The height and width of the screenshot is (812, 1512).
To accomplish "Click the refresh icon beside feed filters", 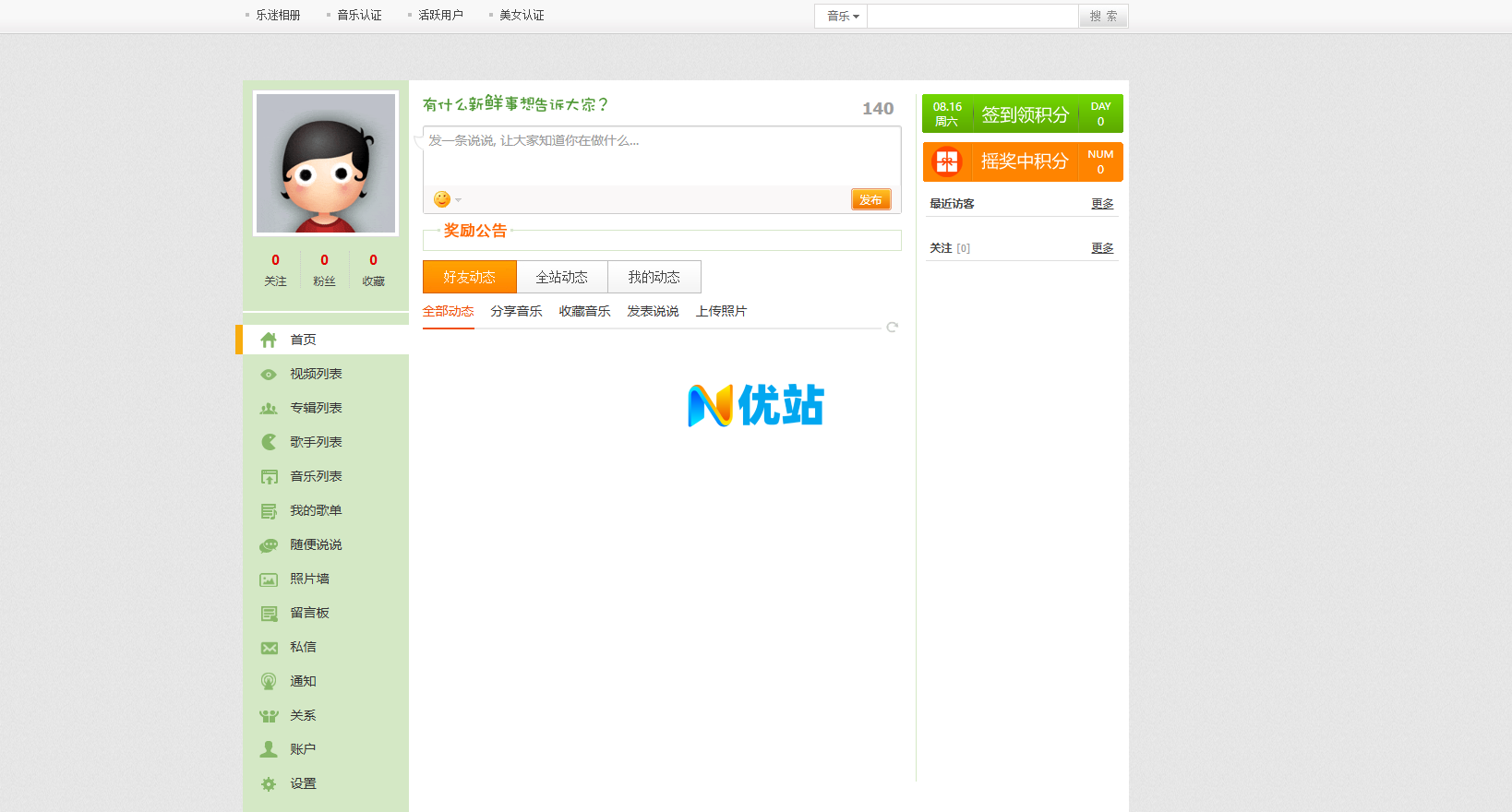I will click(x=892, y=328).
